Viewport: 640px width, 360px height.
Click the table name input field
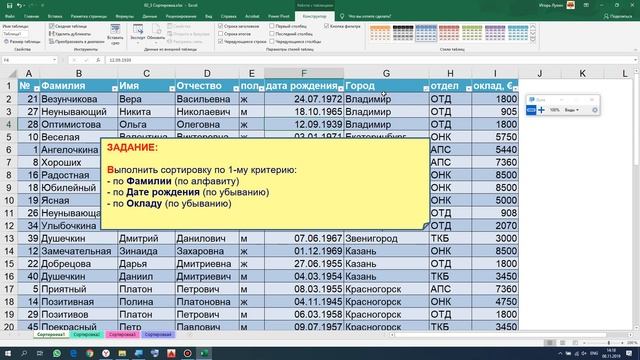click(16, 34)
